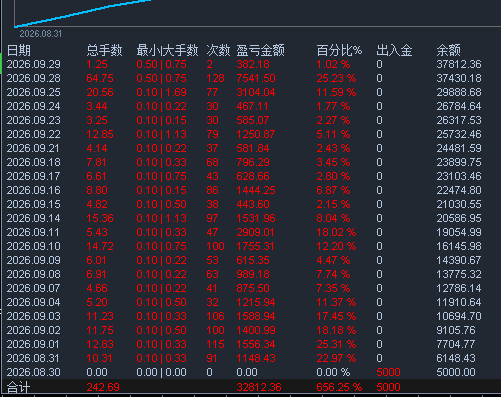Click profit amount 1250.87

pyautogui.click(x=256, y=134)
